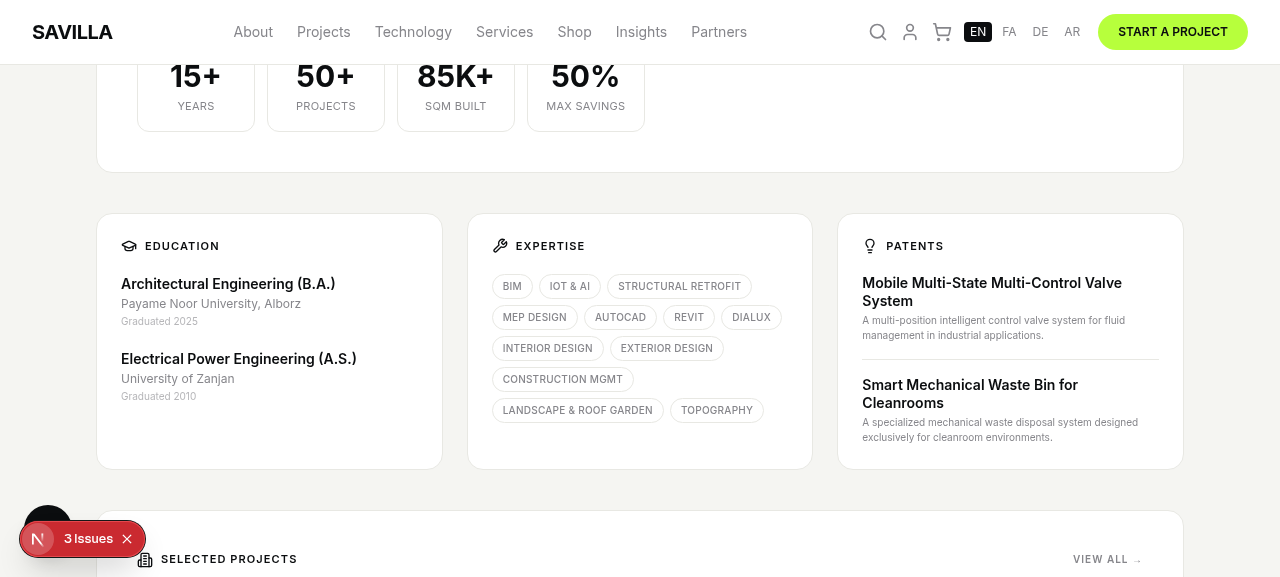
Task: Select the Landscape & Roof Garden tag
Action: (578, 411)
